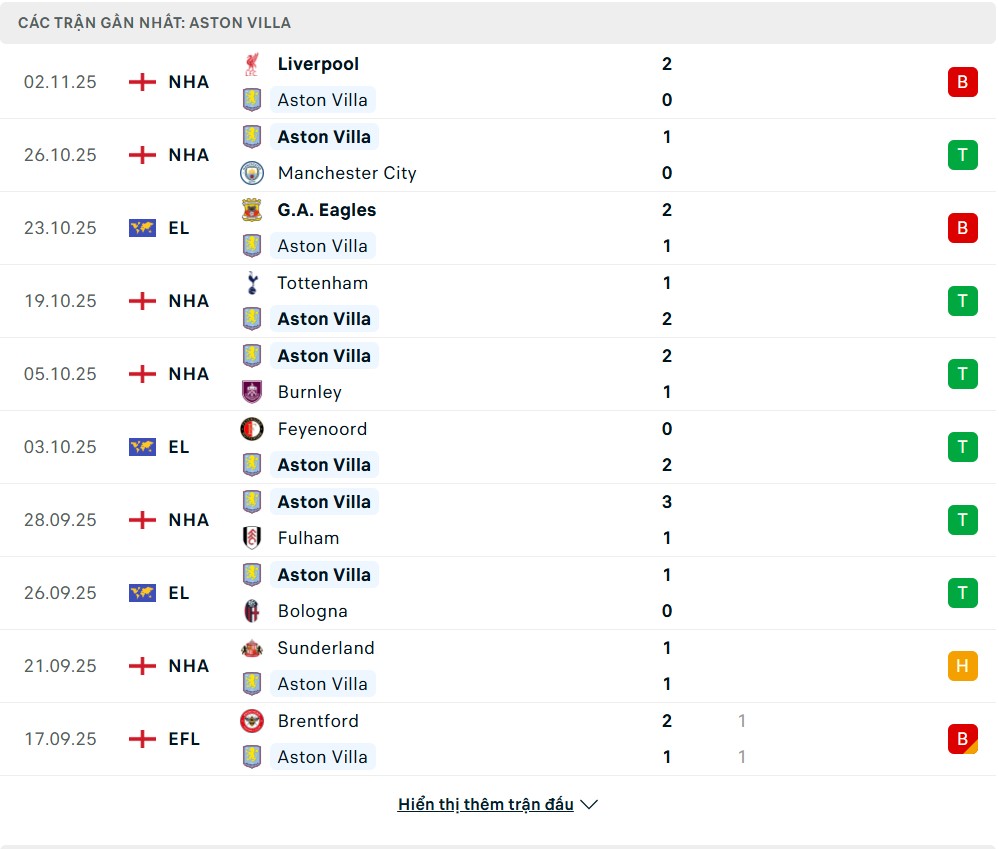Click the Burnley team crest
Image resolution: width=999 pixels, height=849 pixels.
(x=251, y=392)
